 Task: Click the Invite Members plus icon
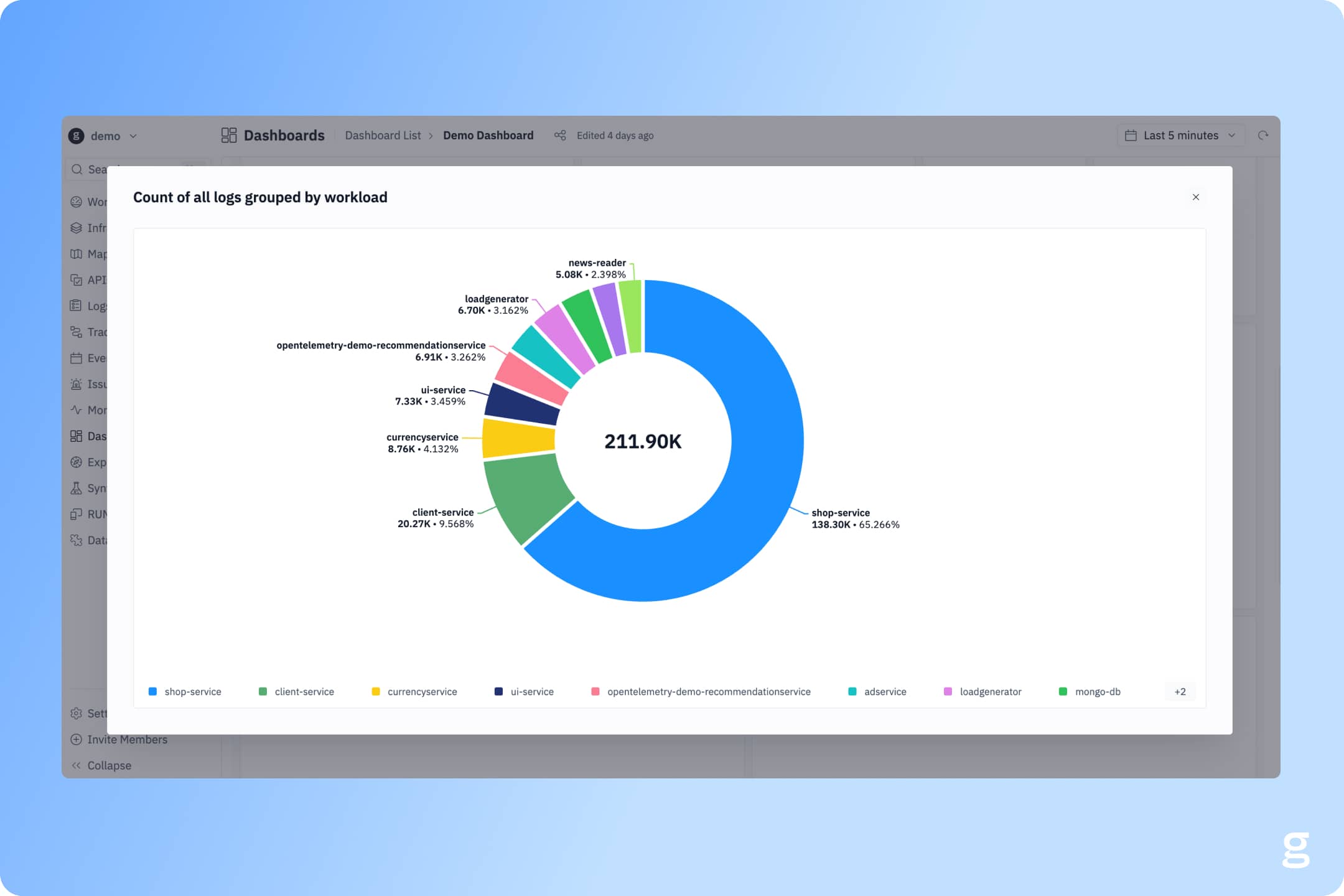point(76,739)
